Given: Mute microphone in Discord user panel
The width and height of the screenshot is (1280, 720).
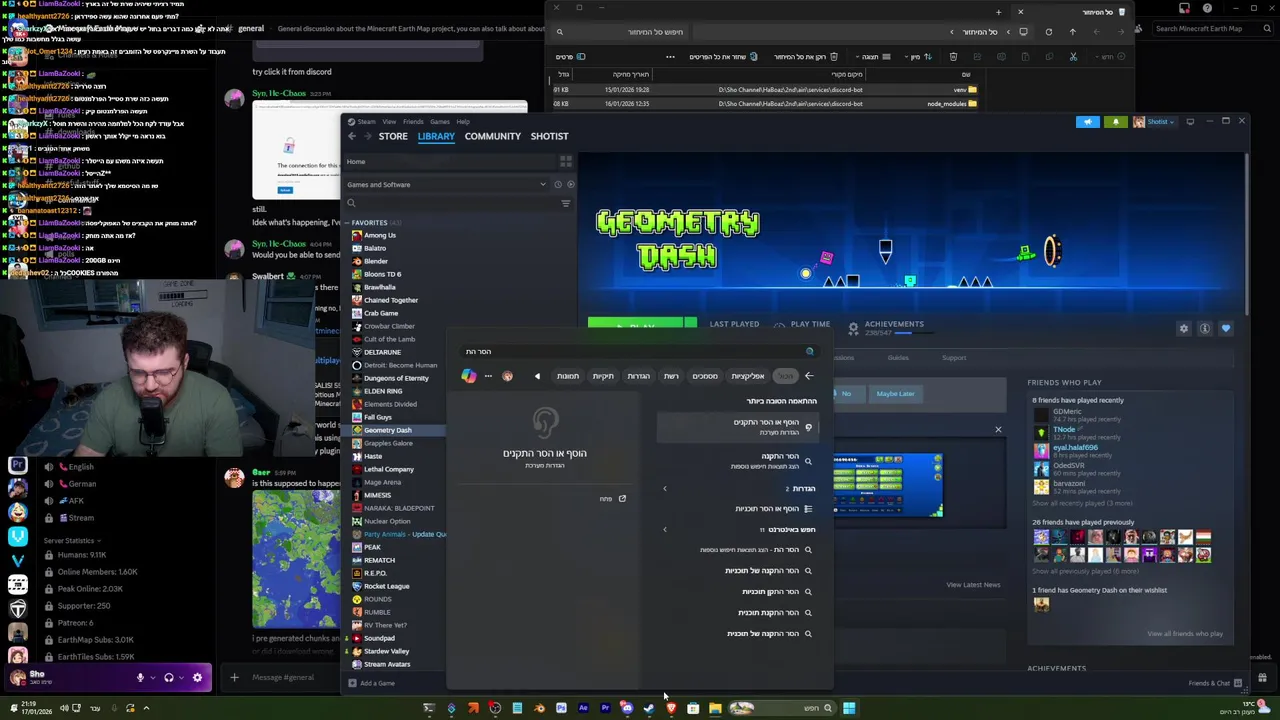Looking at the screenshot, I should 140,677.
